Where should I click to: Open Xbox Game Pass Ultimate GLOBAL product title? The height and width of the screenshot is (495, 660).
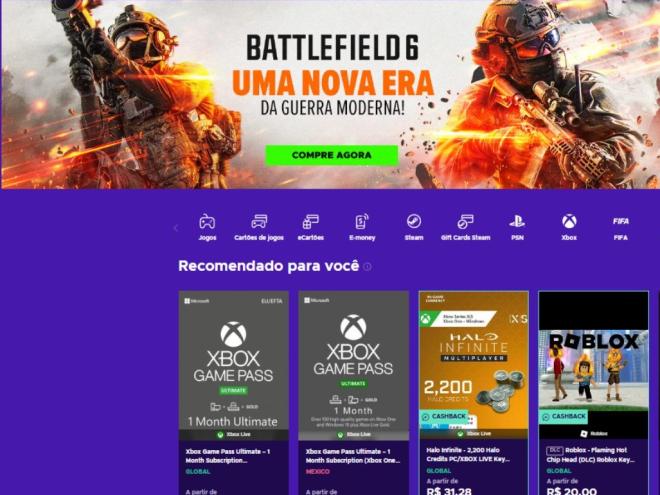tap(228, 456)
